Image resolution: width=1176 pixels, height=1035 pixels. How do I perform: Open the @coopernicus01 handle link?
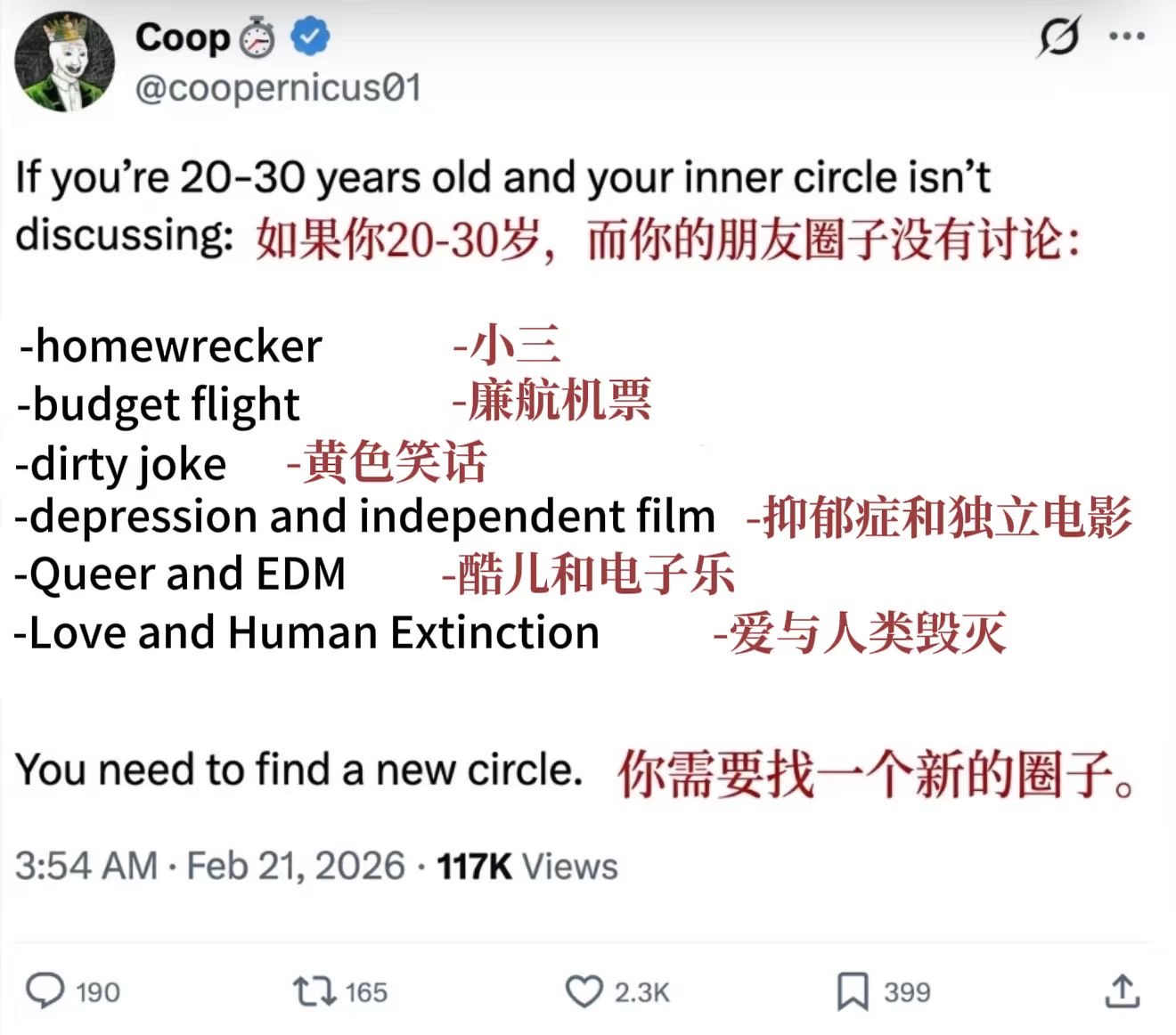pyautogui.click(x=278, y=88)
